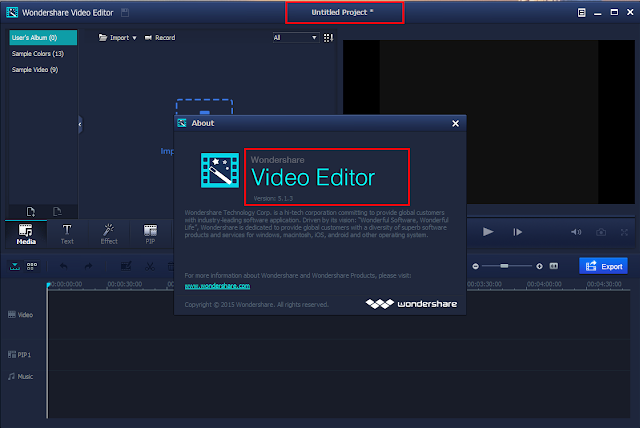
Task: Open the Effect tab
Action: click(109, 234)
